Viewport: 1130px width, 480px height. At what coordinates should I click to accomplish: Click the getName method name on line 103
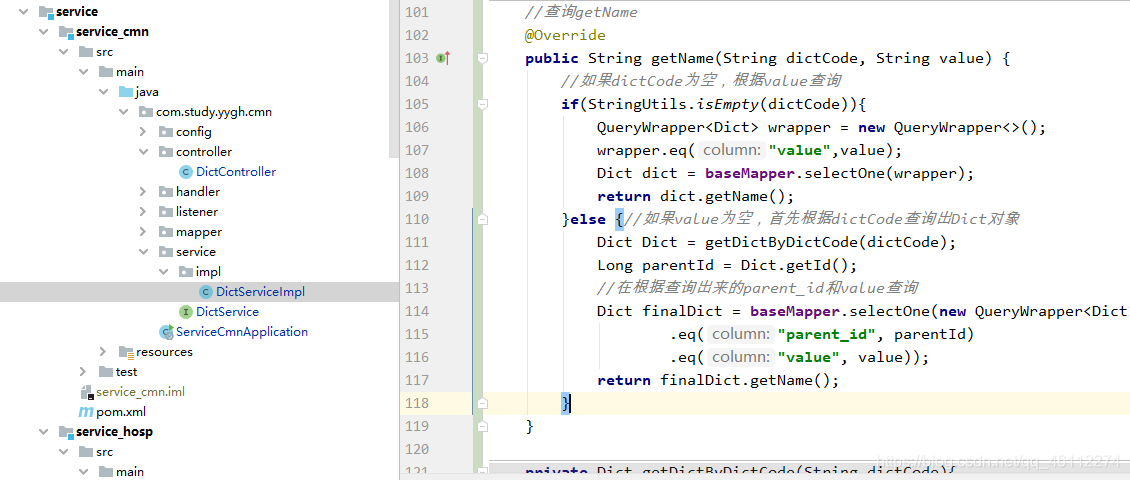682,58
